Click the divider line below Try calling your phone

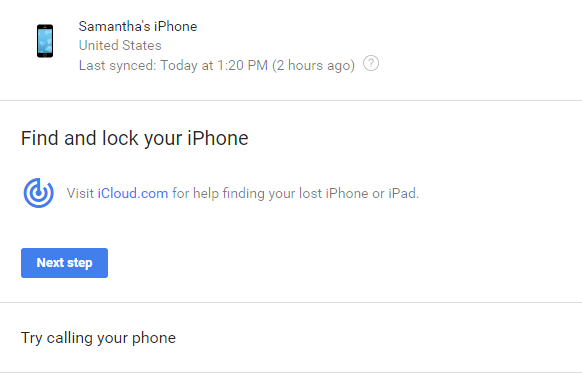pos(291,372)
